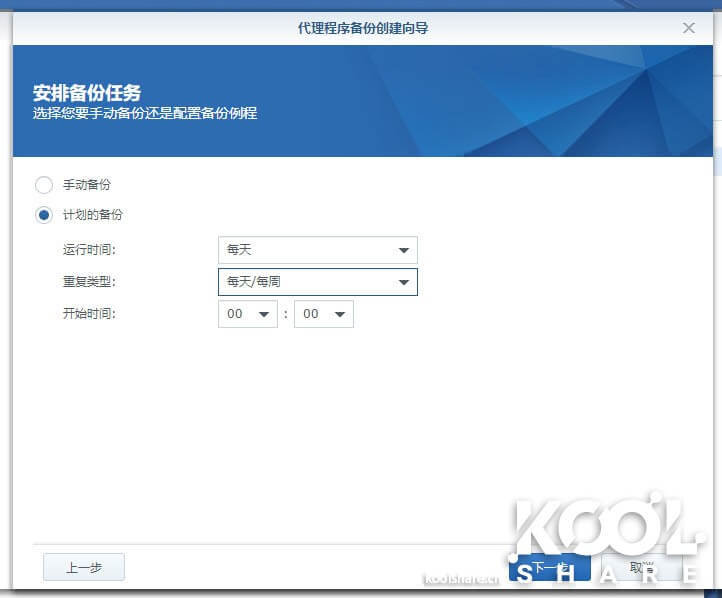722x598 pixels.
Task: Select the 手动备份 radio option
Action: pos(44,185)
